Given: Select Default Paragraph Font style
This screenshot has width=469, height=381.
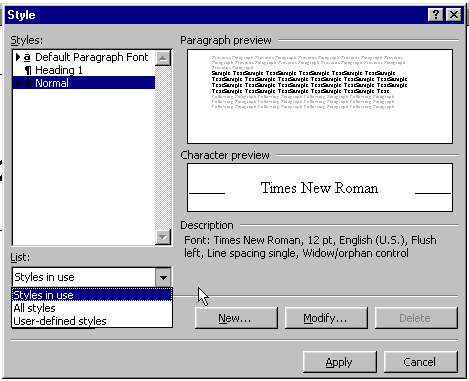Looking at the screenshot, I should 91,57.
